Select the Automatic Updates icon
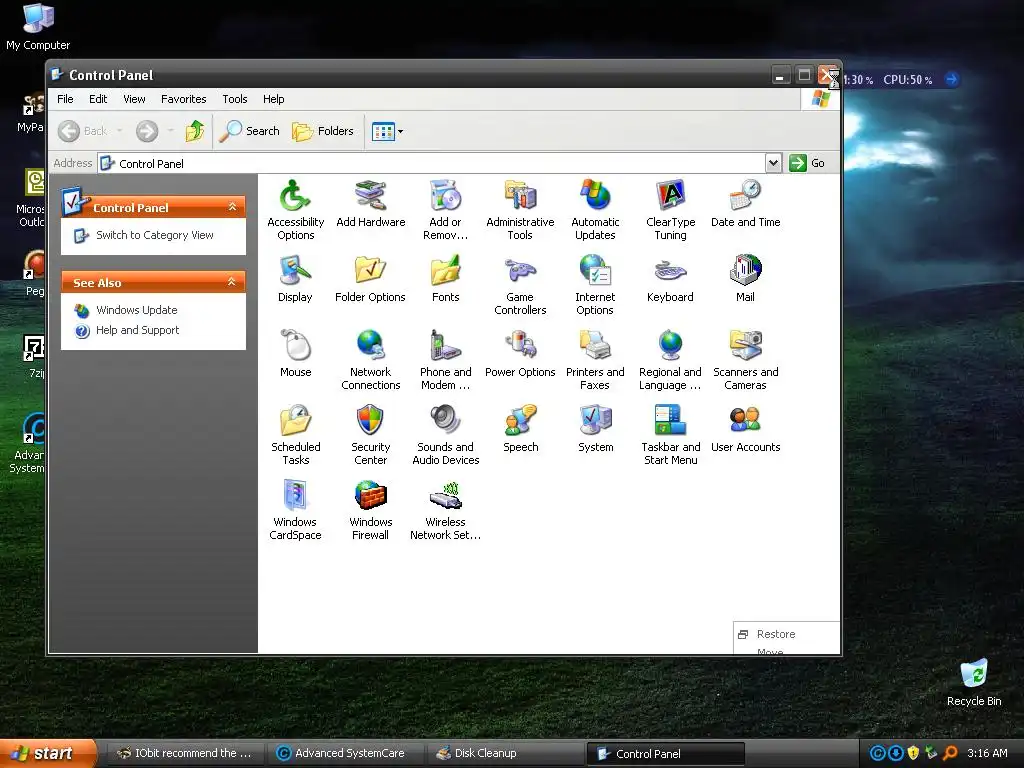Screen dimensions: 1024x768 click(x=595, y=209)
